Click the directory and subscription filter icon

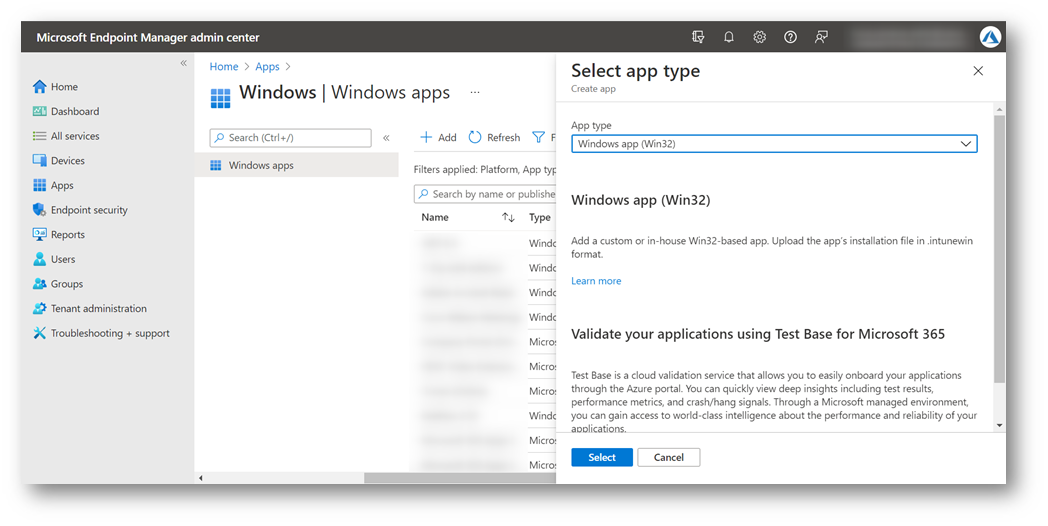698,37
